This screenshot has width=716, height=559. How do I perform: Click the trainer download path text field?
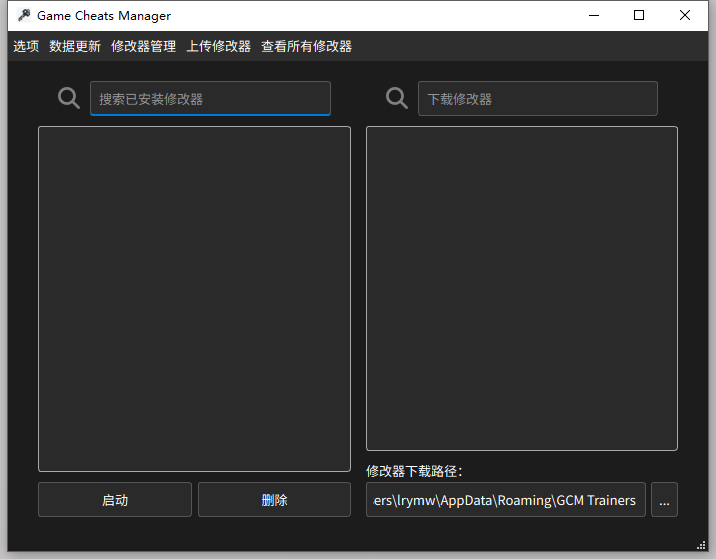505,500
